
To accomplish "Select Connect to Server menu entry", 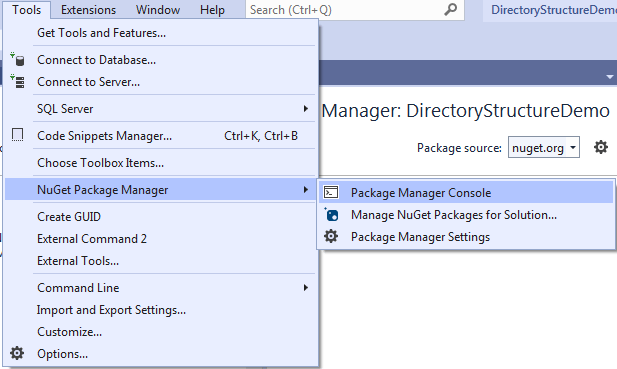I will coord(161,82).
